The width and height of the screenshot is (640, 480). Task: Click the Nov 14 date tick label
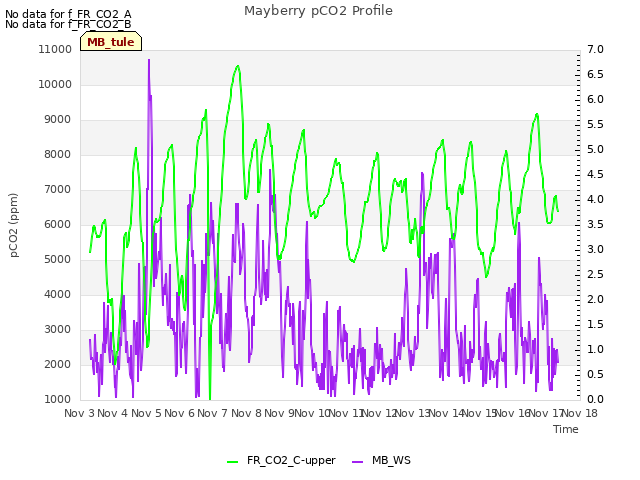pos(446,413)
